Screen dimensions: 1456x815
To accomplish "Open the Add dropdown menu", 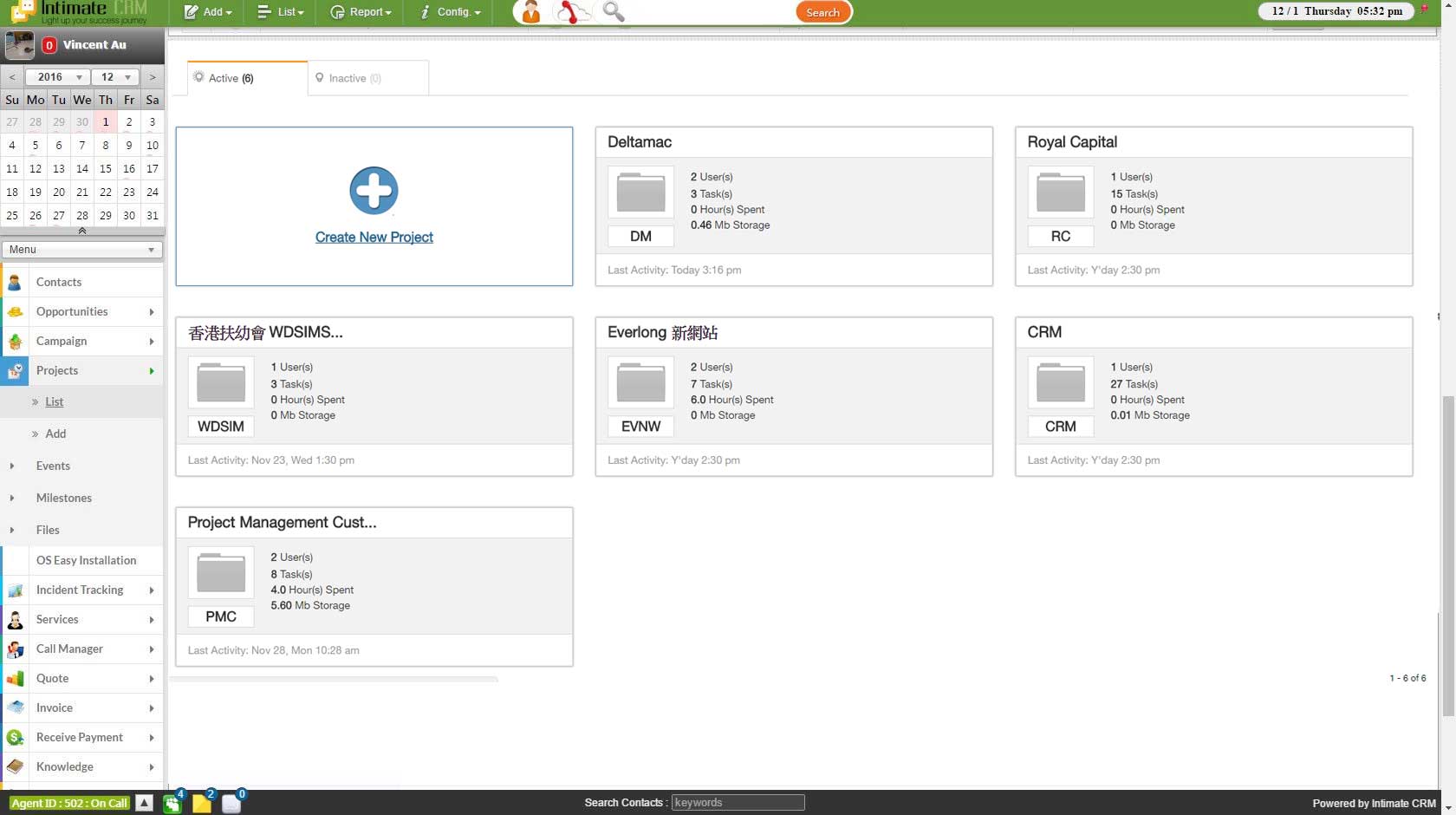I will pyautogui.click(x=208, y=12).
